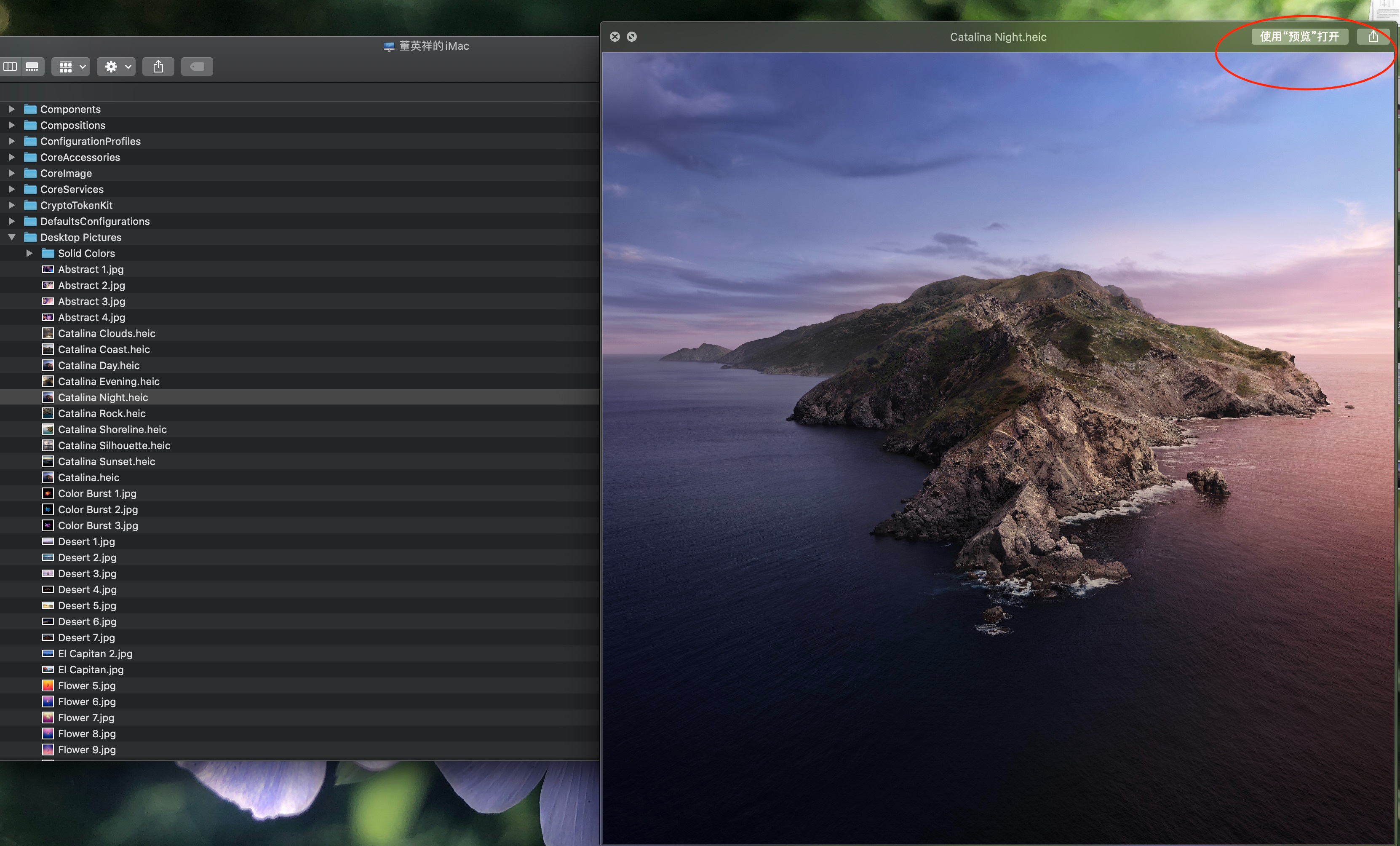Open the group-by arrangement dropdown
Image resolution: width=1400 pixels, height=846 pixels.
pos(71,67)
